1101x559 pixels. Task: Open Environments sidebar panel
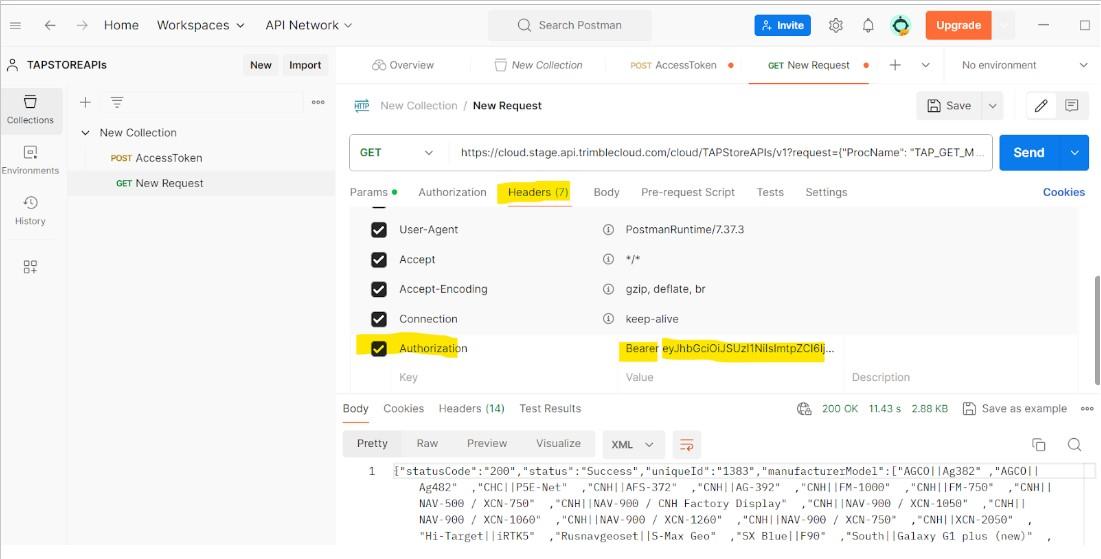(x=30, y=161)
